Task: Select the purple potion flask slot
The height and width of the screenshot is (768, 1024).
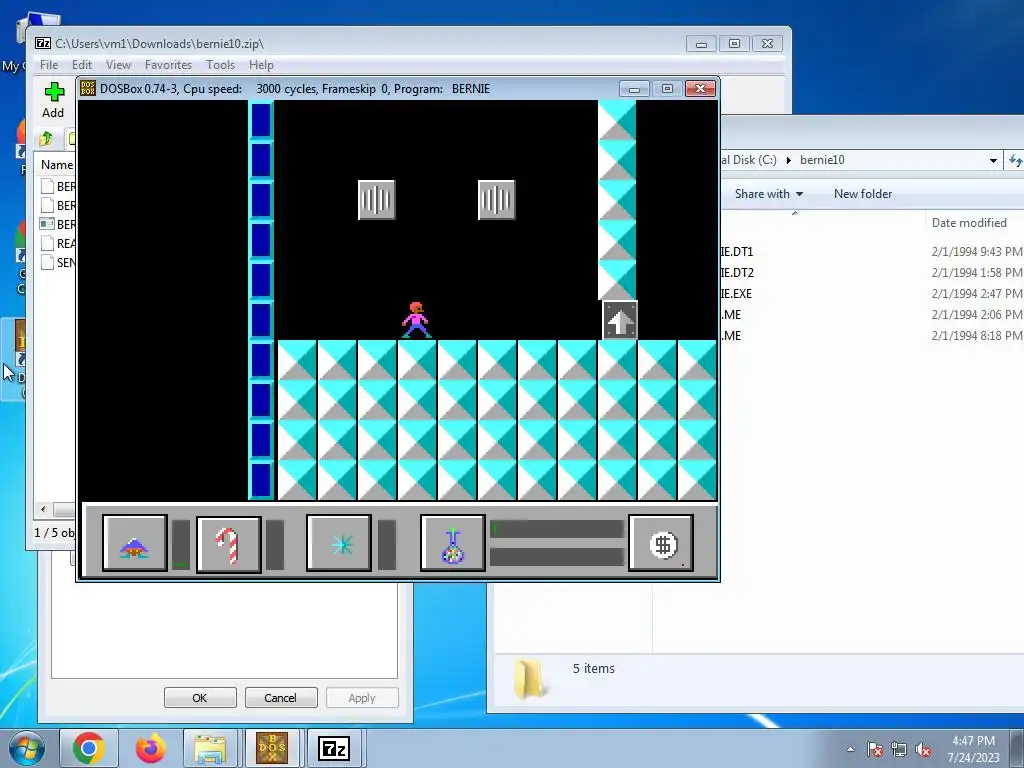Action: point(453,543)
